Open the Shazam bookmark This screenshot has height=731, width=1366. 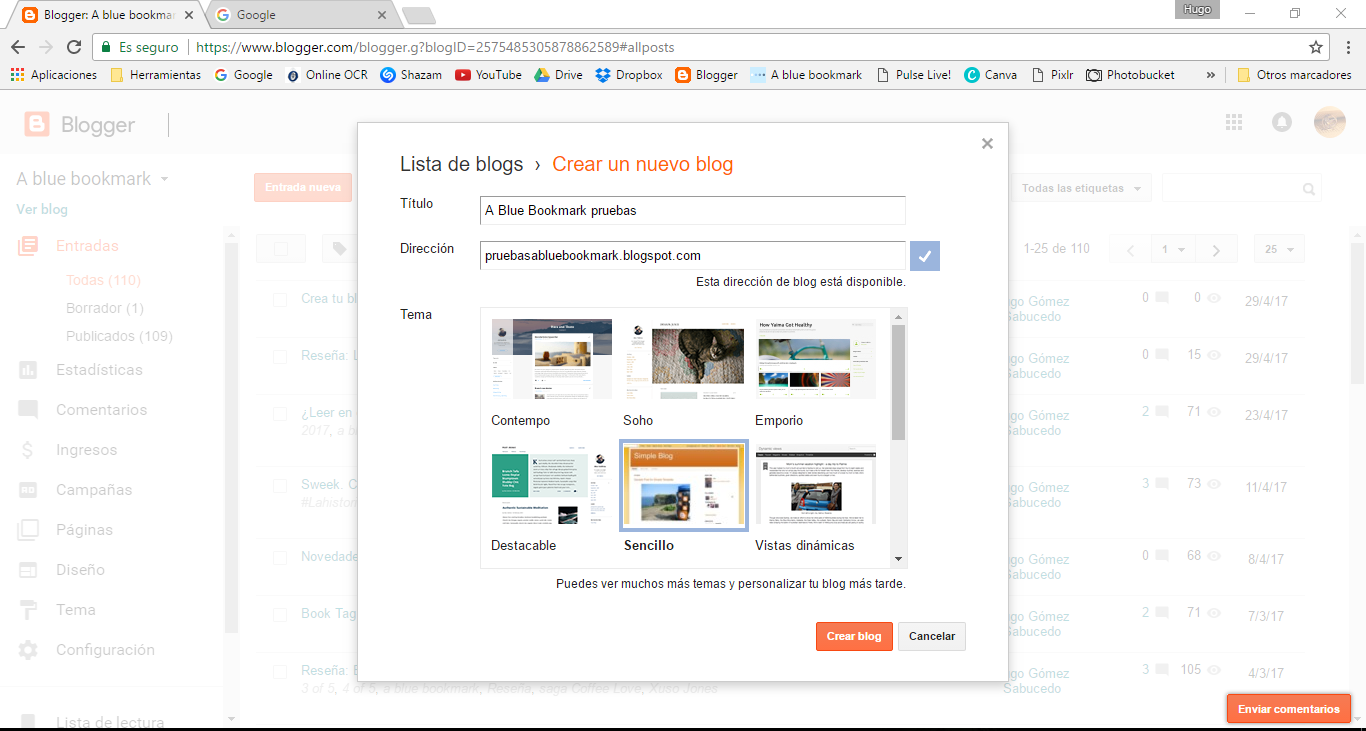click(x=411, y=75)
